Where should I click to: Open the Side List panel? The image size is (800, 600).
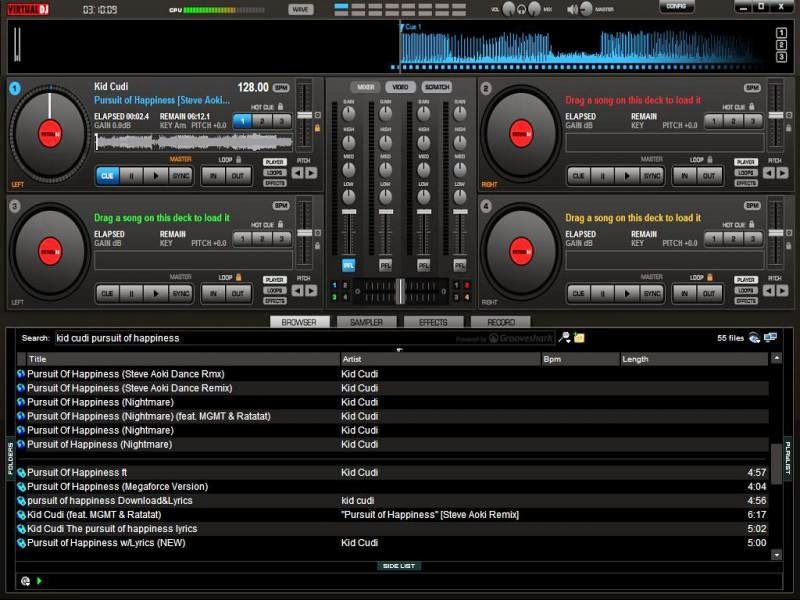point(399,565)
